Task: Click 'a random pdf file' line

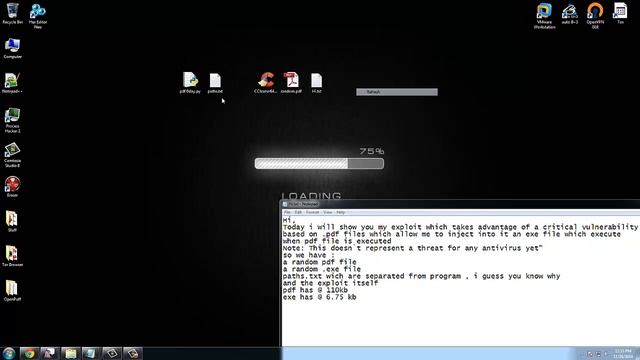Action: click(x=319, y=262)
